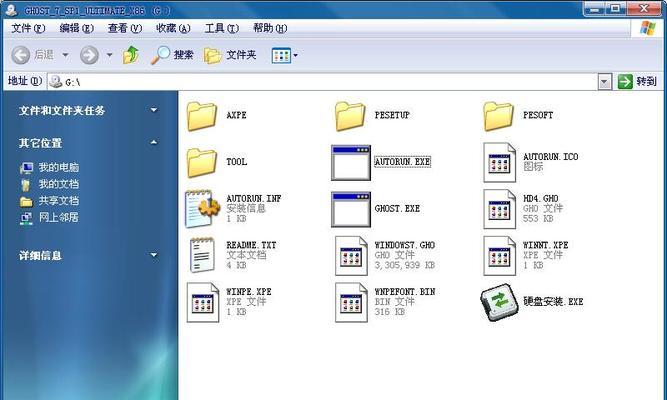Select the HD4.GHO file icon

pyautogui.click(x=500, y=209)
